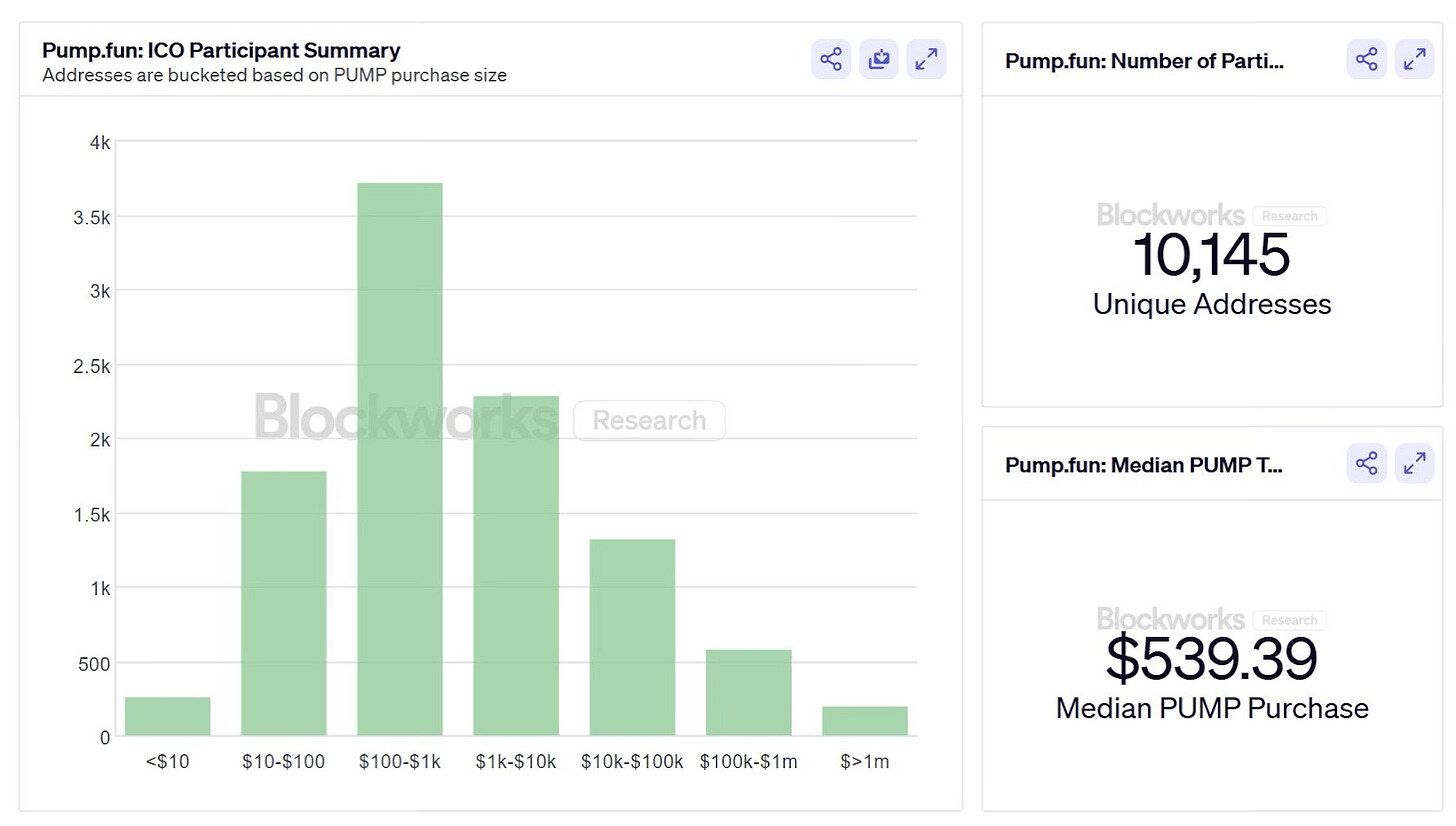Click the $539.39 median purchase value
The image size is (1456, 826).
pyautogui.click(x=1211, y=659)
